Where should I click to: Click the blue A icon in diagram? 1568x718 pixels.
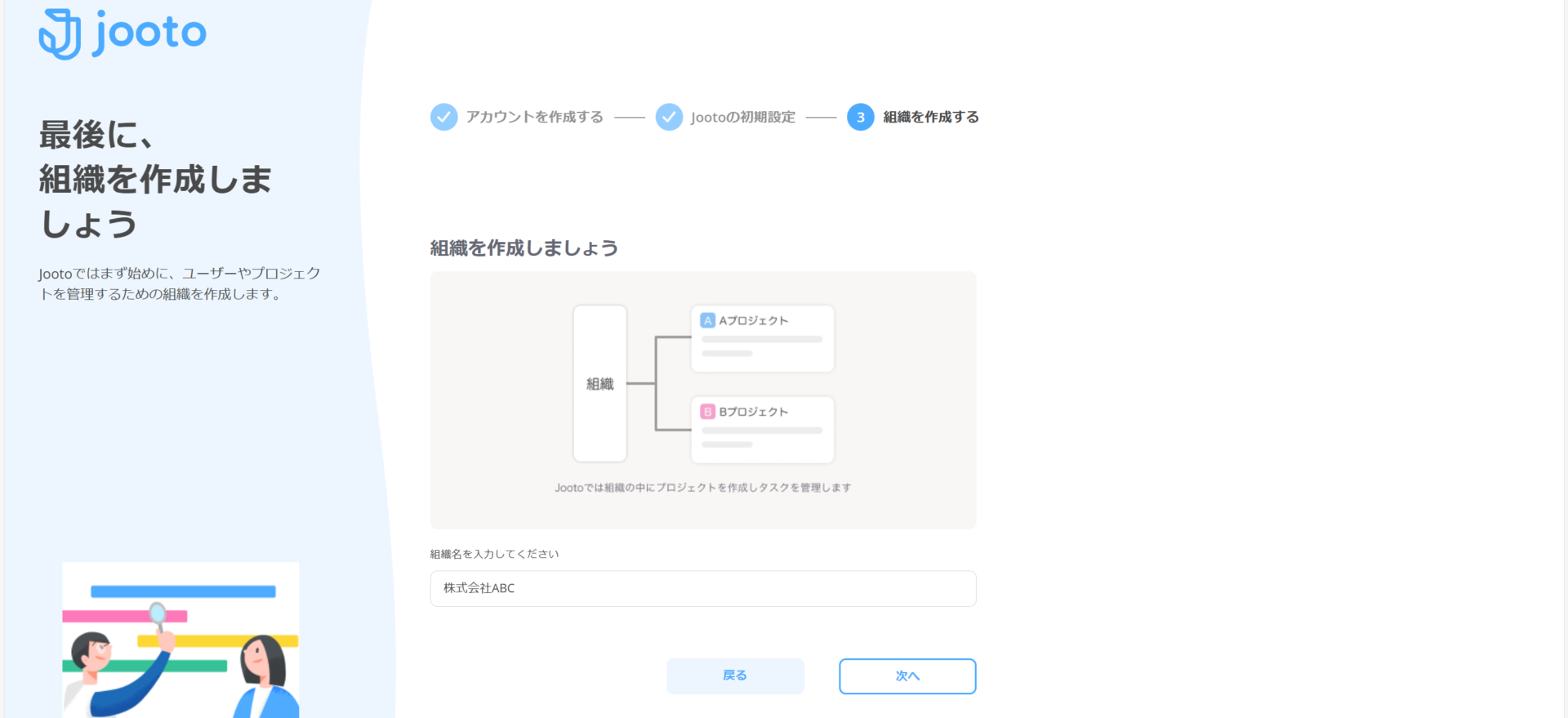708,320
